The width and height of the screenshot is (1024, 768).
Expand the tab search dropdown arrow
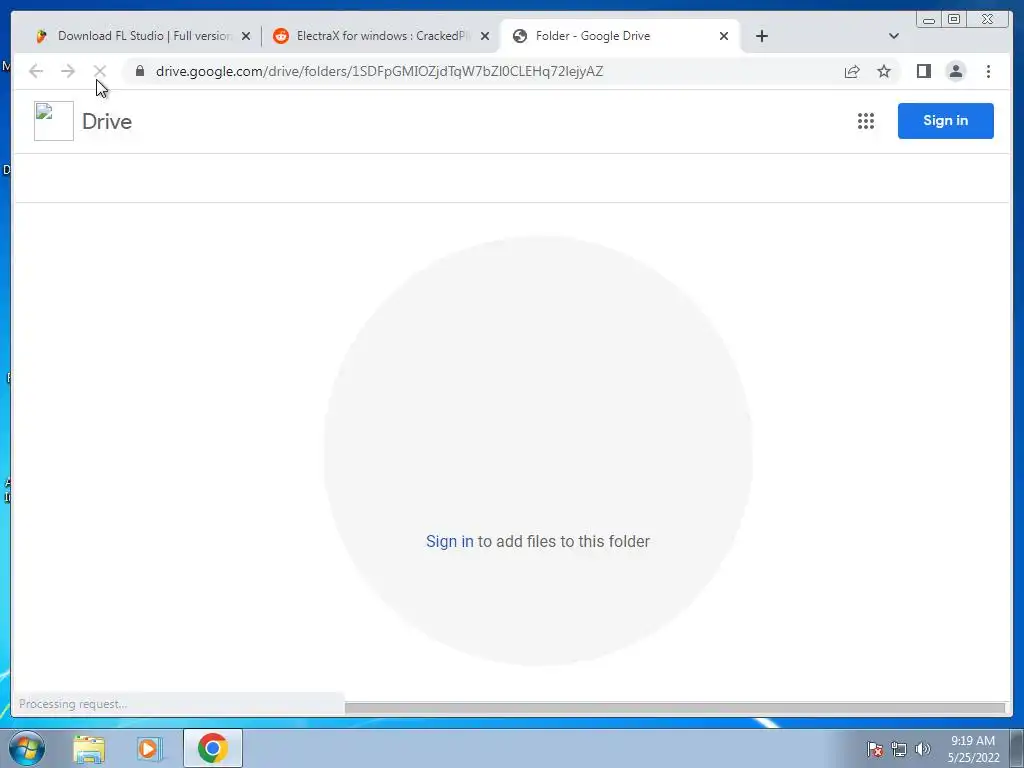click(894, 36)
